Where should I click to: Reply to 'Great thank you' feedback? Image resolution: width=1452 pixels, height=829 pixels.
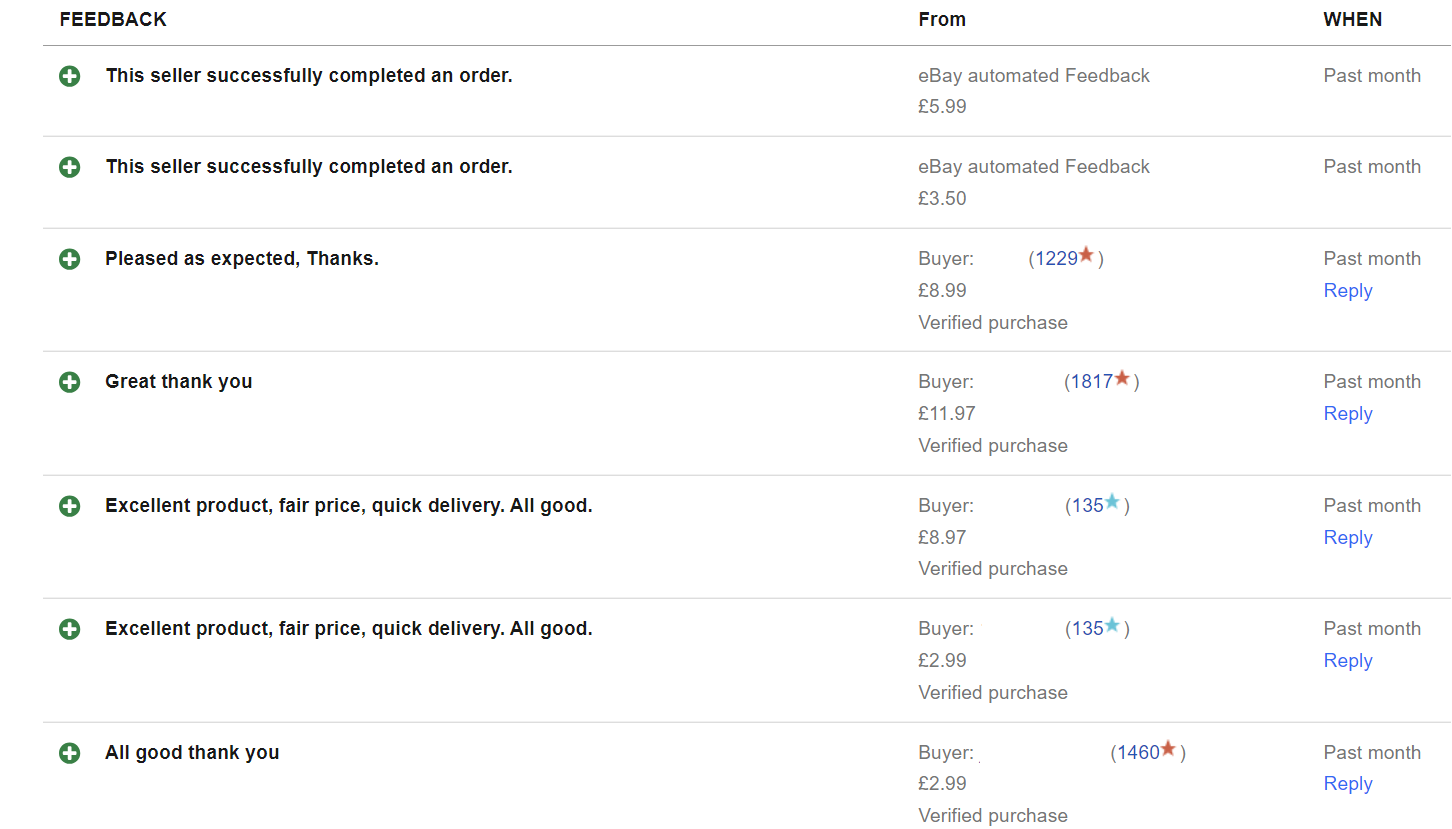click(x=1348, y=414)
